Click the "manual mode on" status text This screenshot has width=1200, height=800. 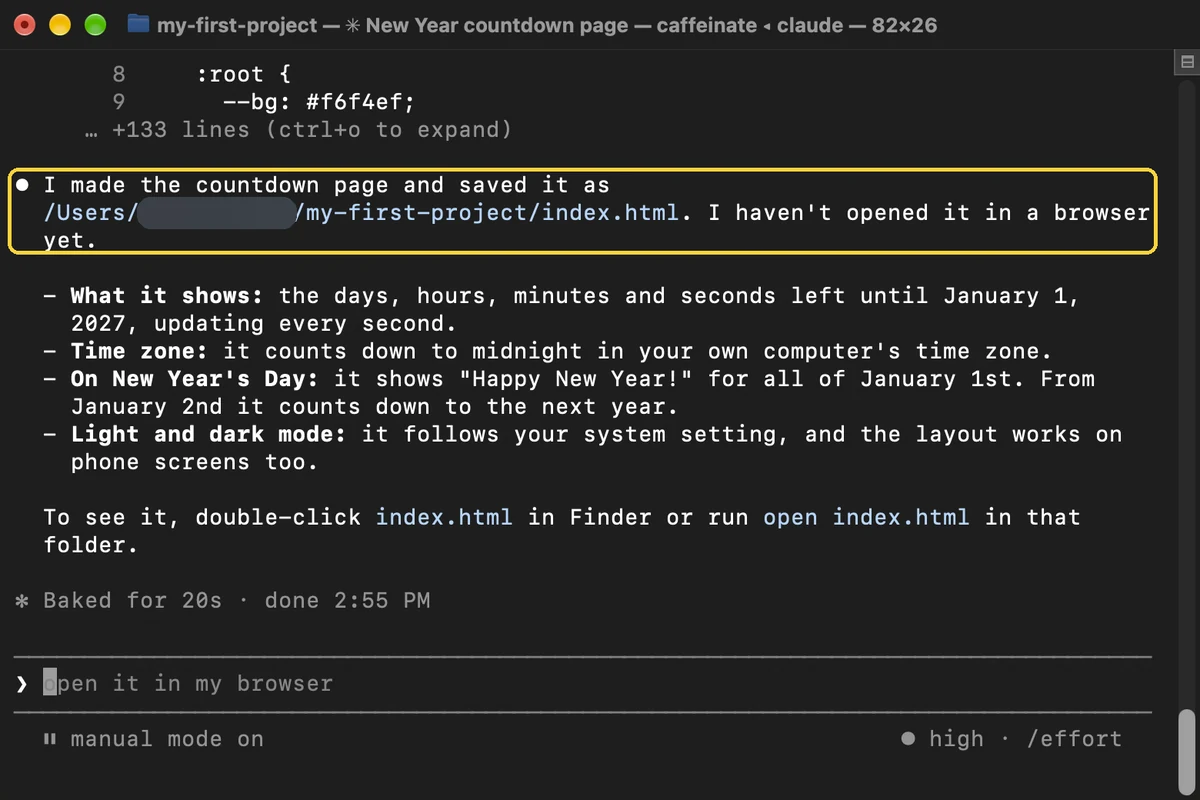pyautogui.click(x=167, y=739)
